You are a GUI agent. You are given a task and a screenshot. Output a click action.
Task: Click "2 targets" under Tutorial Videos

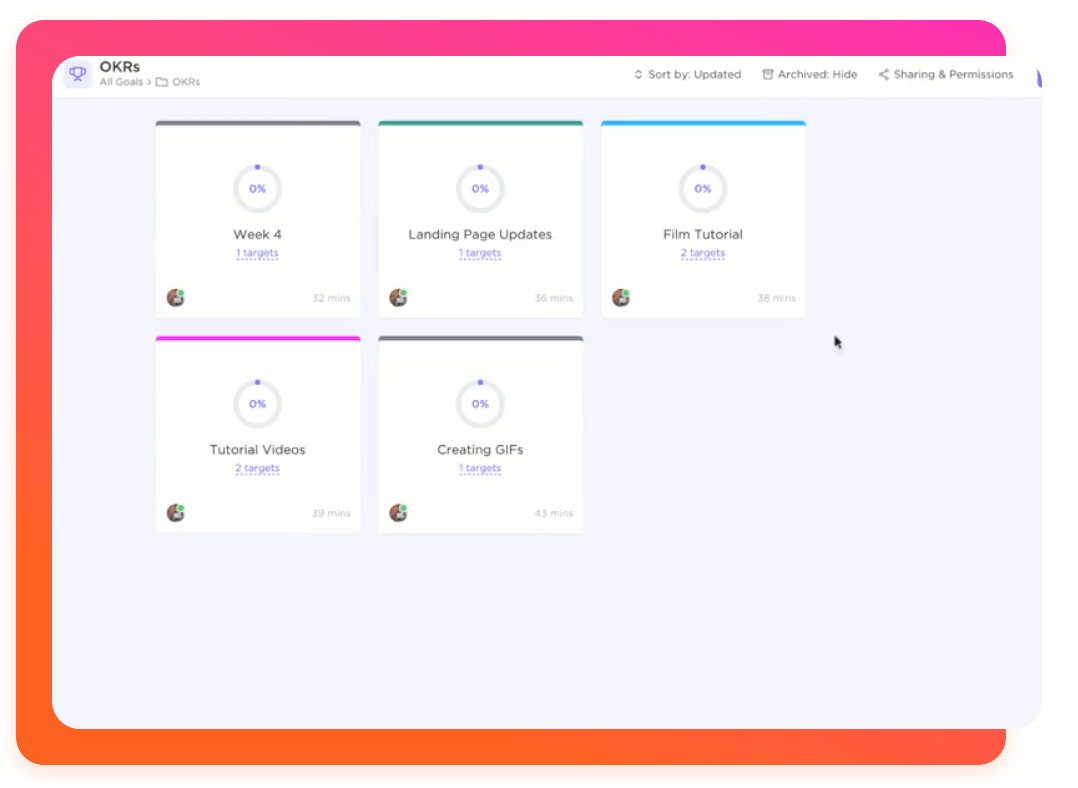(x=257, y=469)
